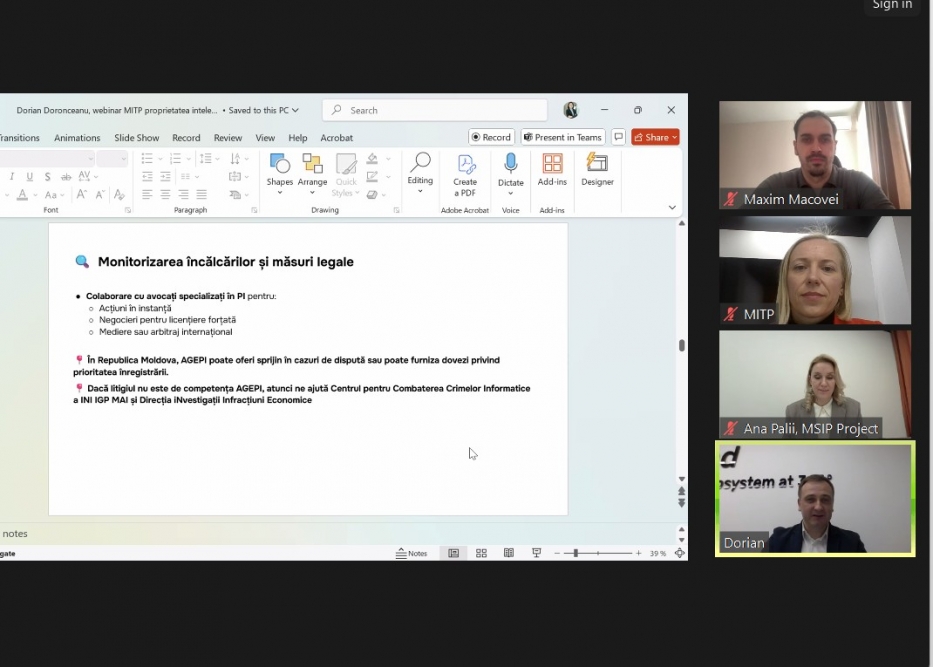Open the Slide Show ribbon tab

tap(136, 138)
